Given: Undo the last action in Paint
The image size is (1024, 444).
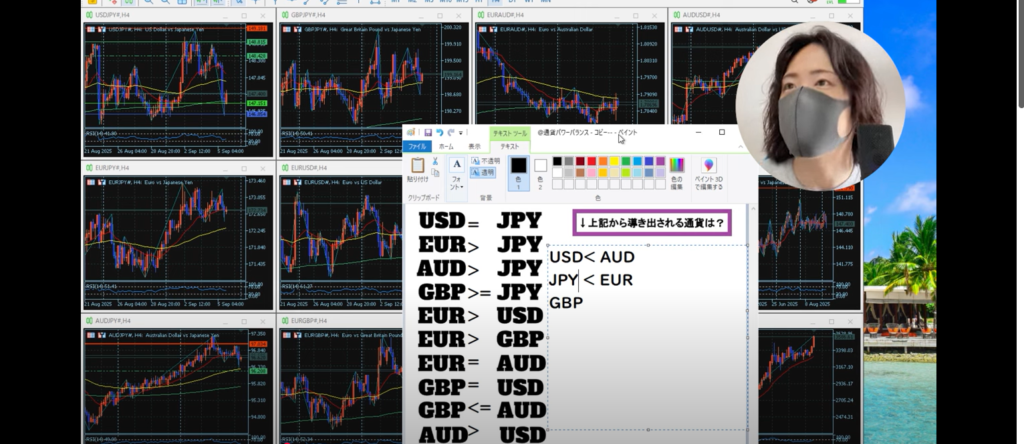Looking at the screenshot, I should point(440,133).
